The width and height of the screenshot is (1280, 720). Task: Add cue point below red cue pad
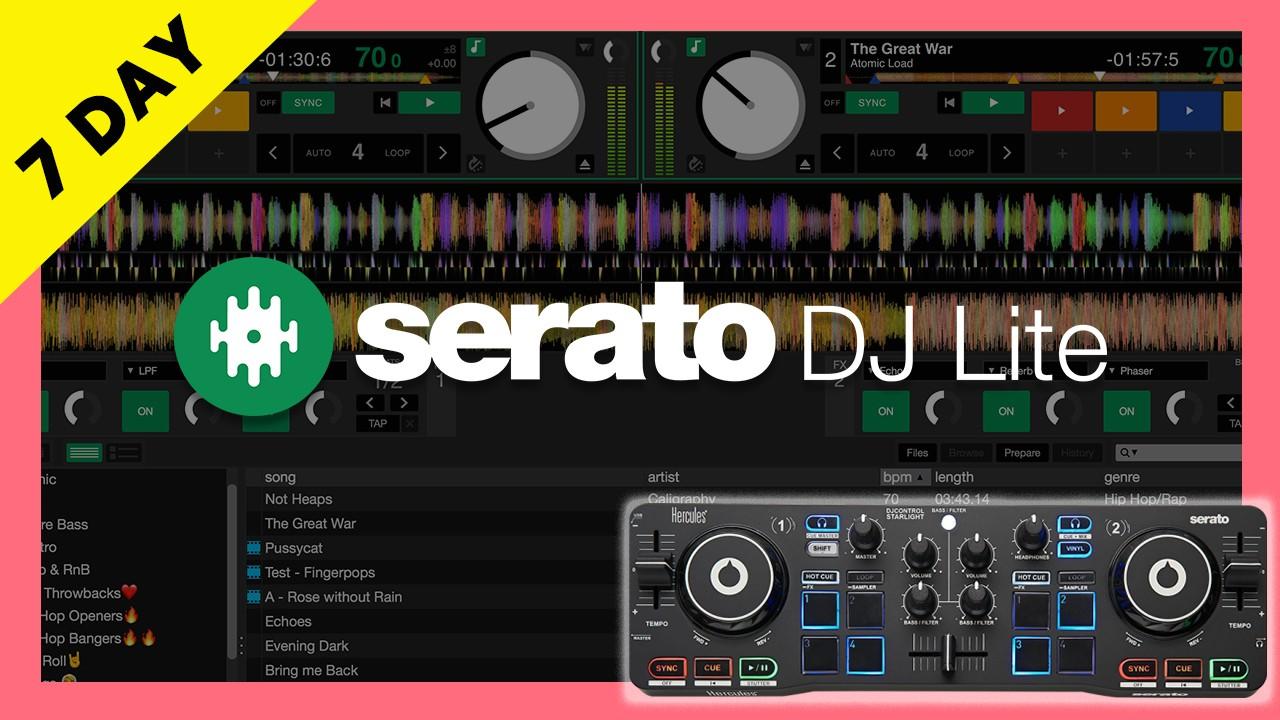tap(1061, 154)
